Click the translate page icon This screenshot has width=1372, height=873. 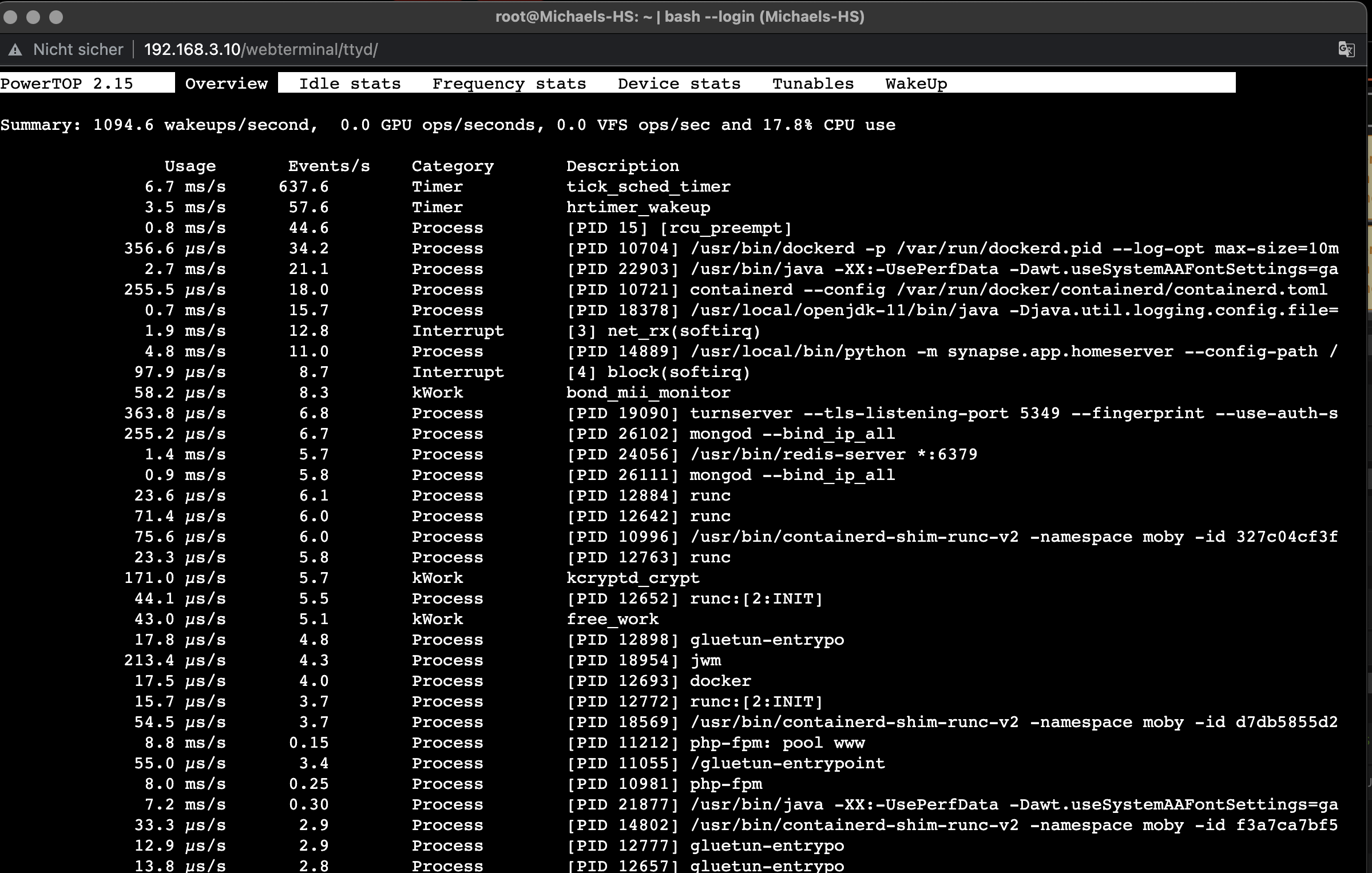point(1346,50)
